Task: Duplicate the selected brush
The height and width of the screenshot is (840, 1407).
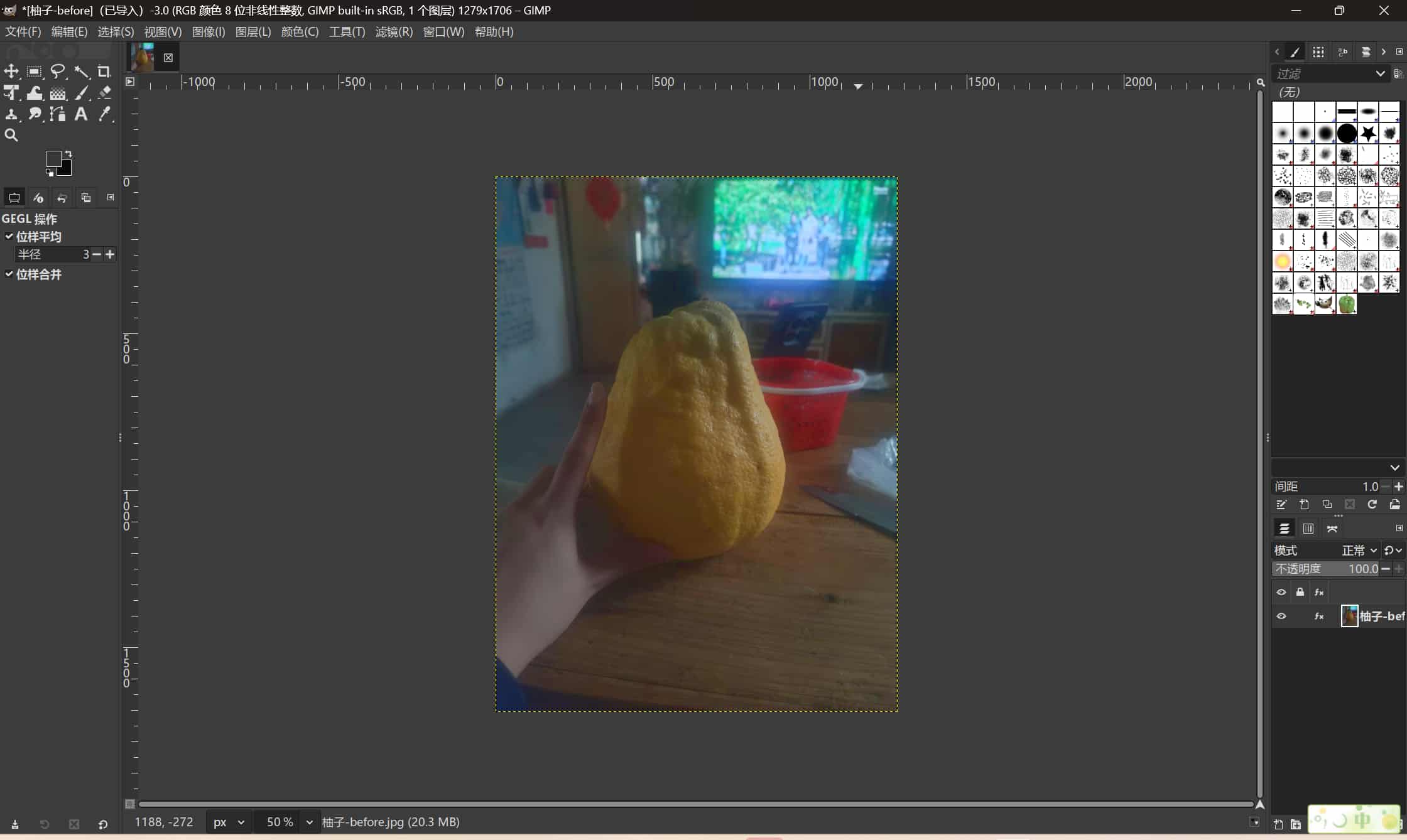Action: [x=1326, y=505]
